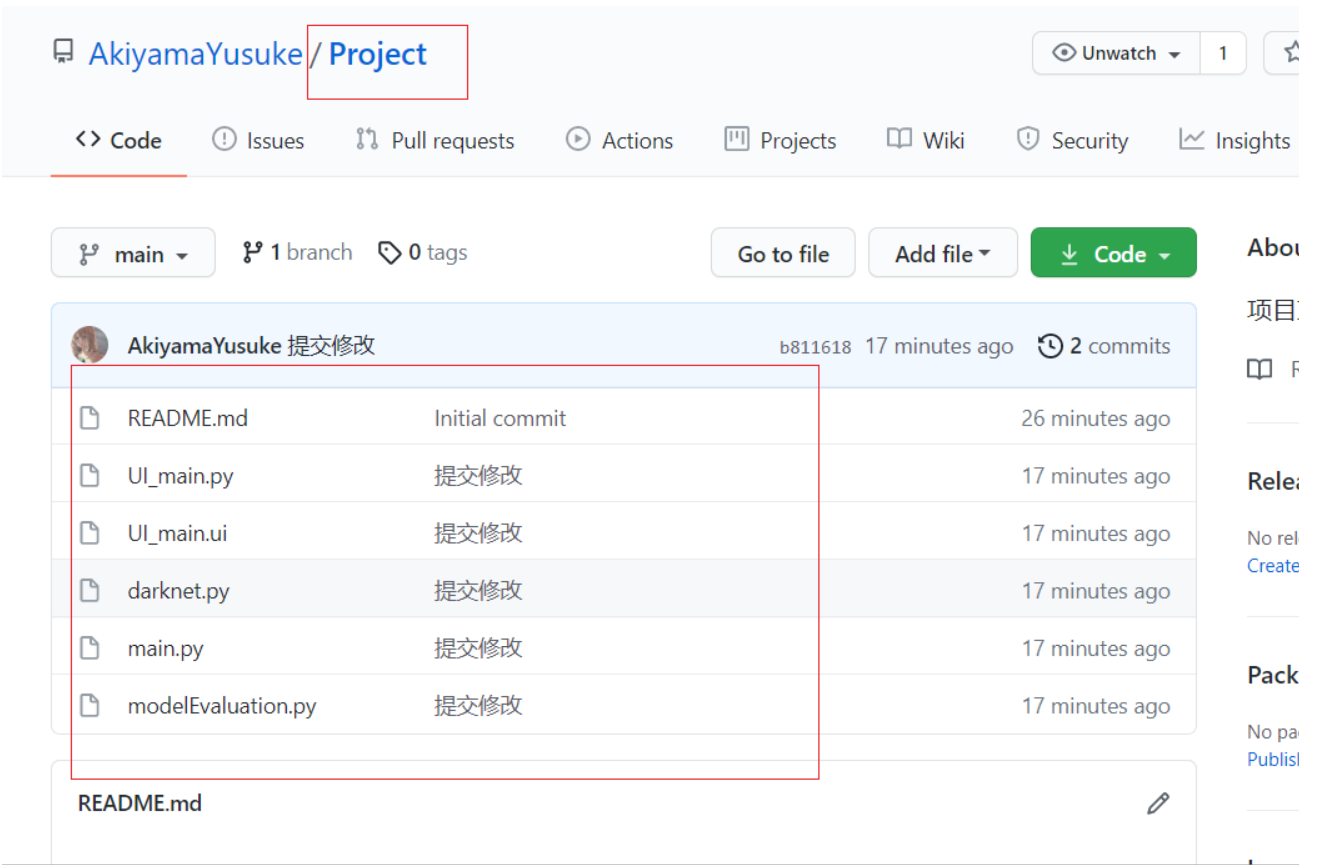Click the Code tab angle-brackets icon
The image size is (1317, 866).
tap(88, 140)
